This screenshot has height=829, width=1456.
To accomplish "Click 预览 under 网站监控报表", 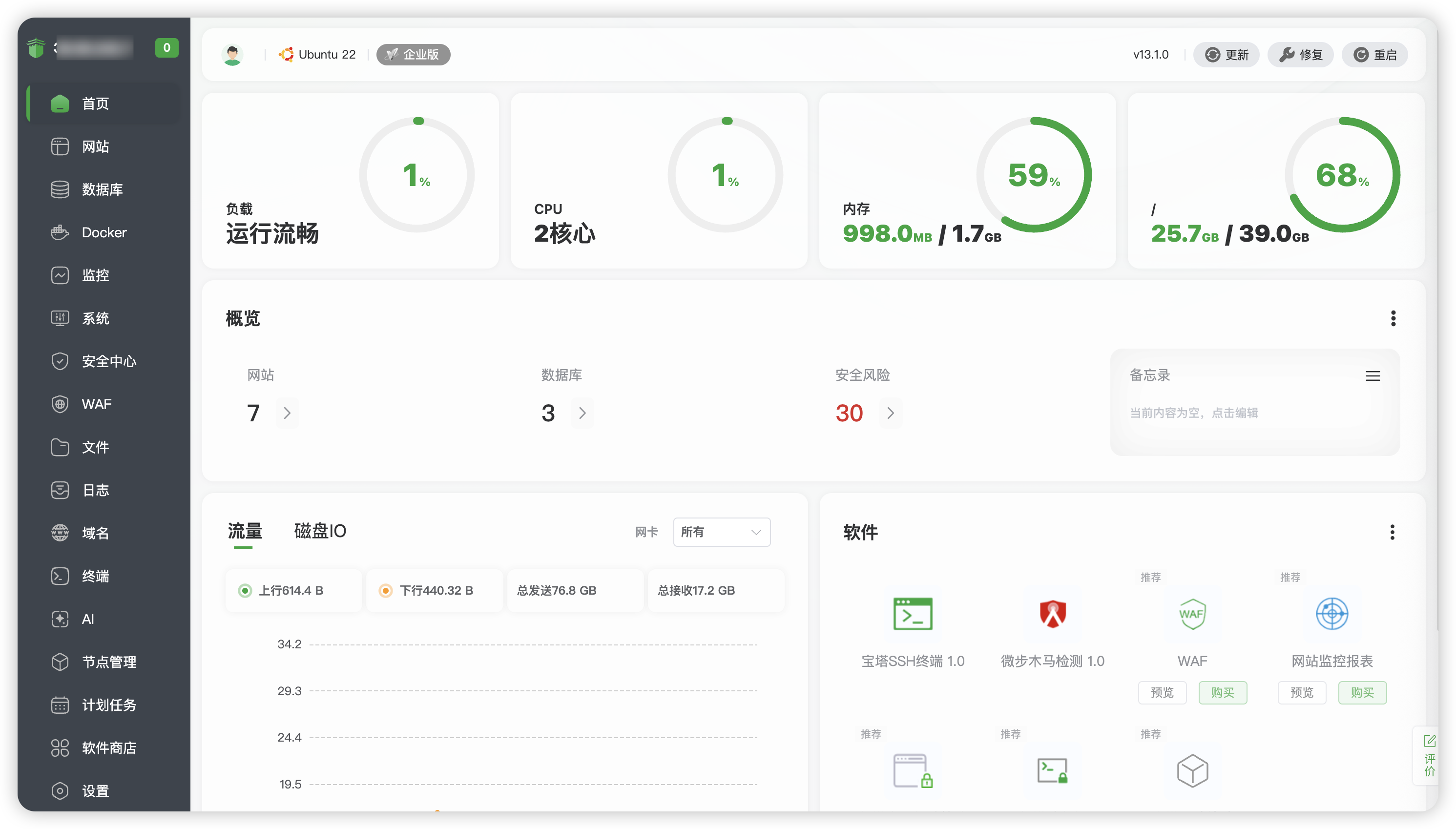I will pos(1301,692).
